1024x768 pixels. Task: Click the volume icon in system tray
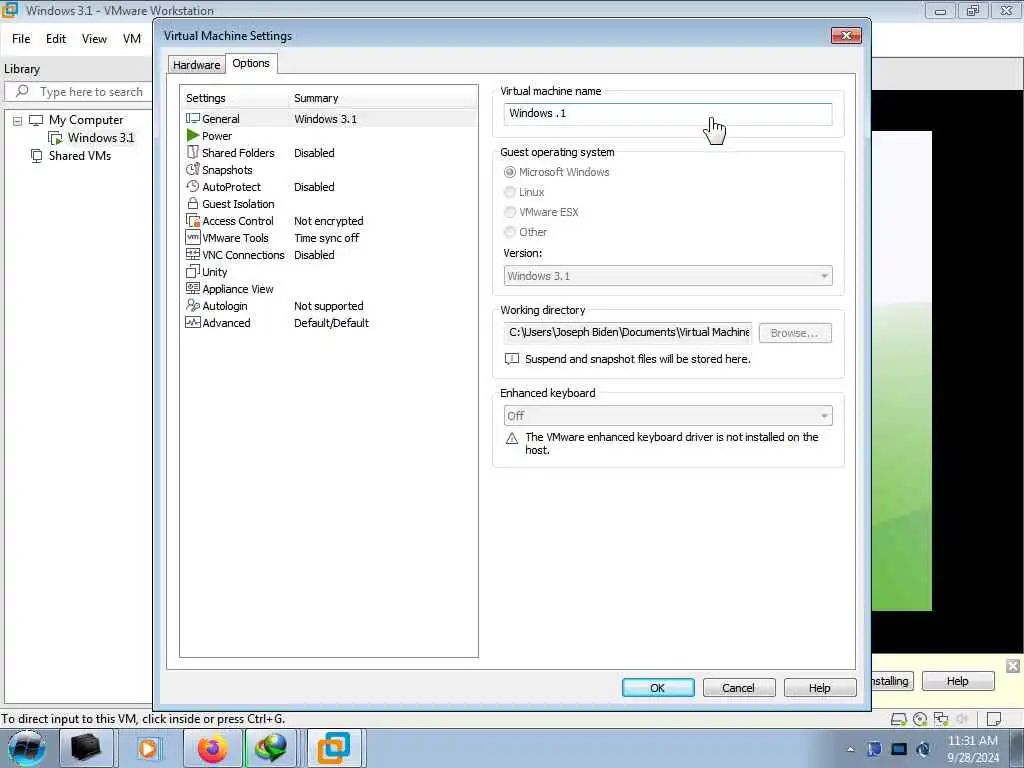click(923, 749)
